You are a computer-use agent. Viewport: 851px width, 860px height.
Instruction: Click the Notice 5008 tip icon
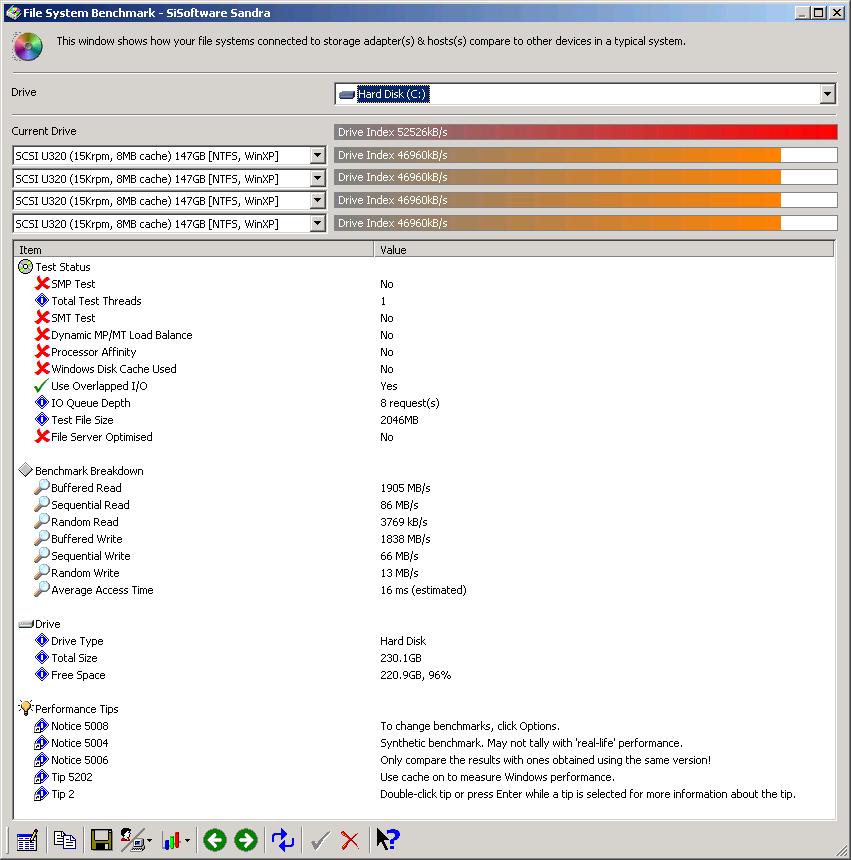(42, 726)
